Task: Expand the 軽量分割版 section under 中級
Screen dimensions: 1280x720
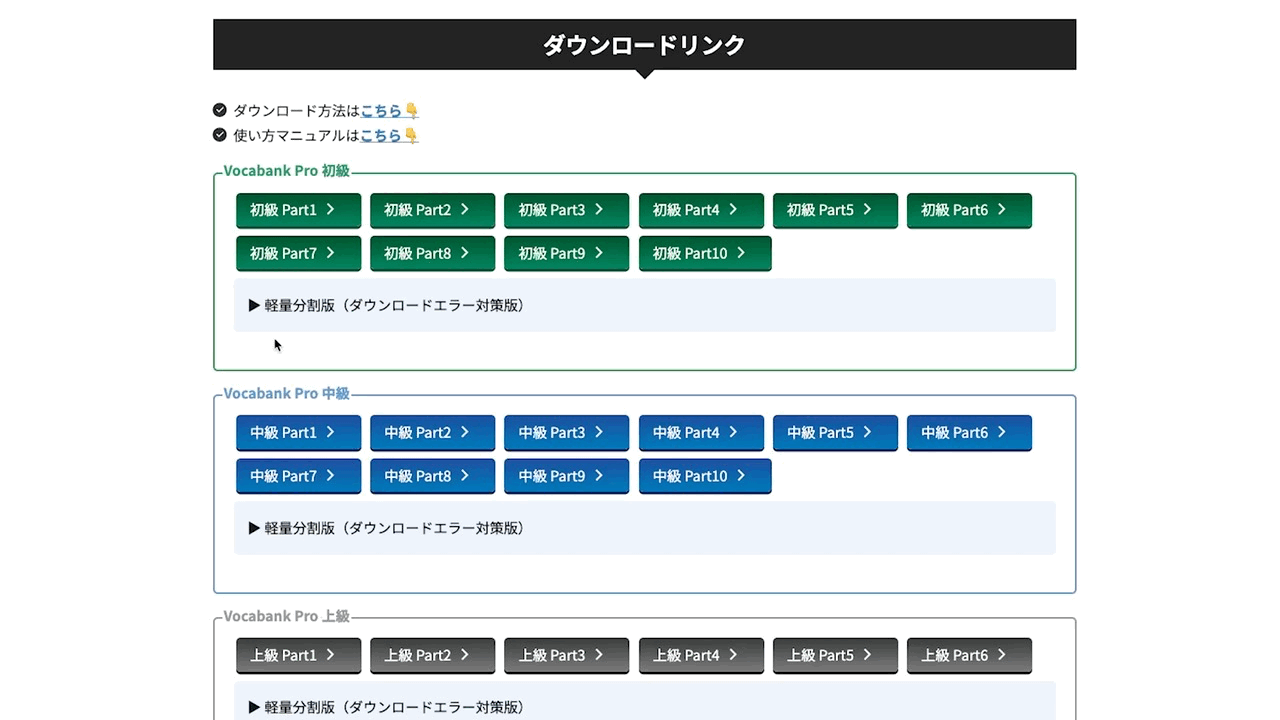Action: [387, 528]
